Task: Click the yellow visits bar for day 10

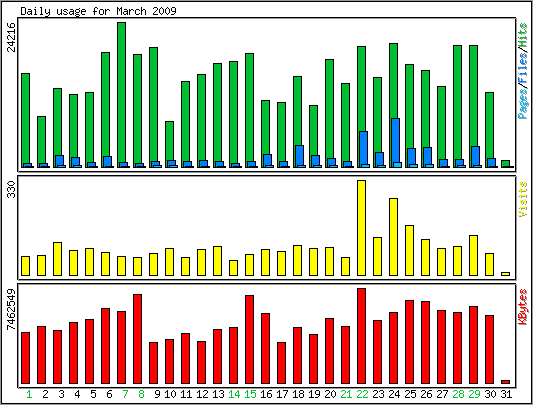Action: (x=170, y=262)
